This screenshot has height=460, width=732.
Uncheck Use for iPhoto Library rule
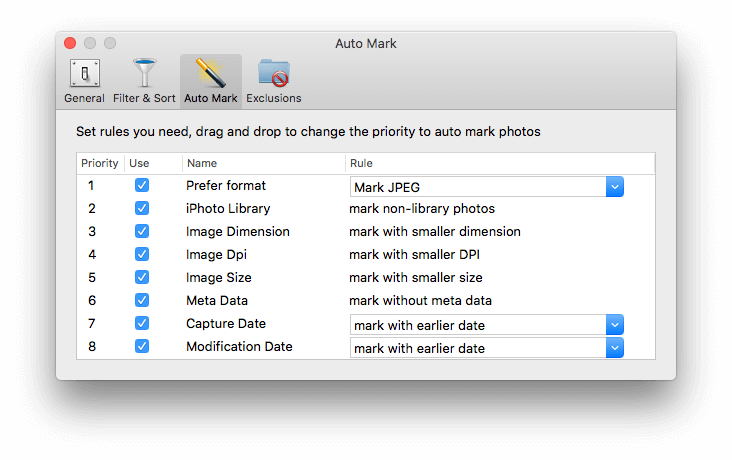coord(142,208)
